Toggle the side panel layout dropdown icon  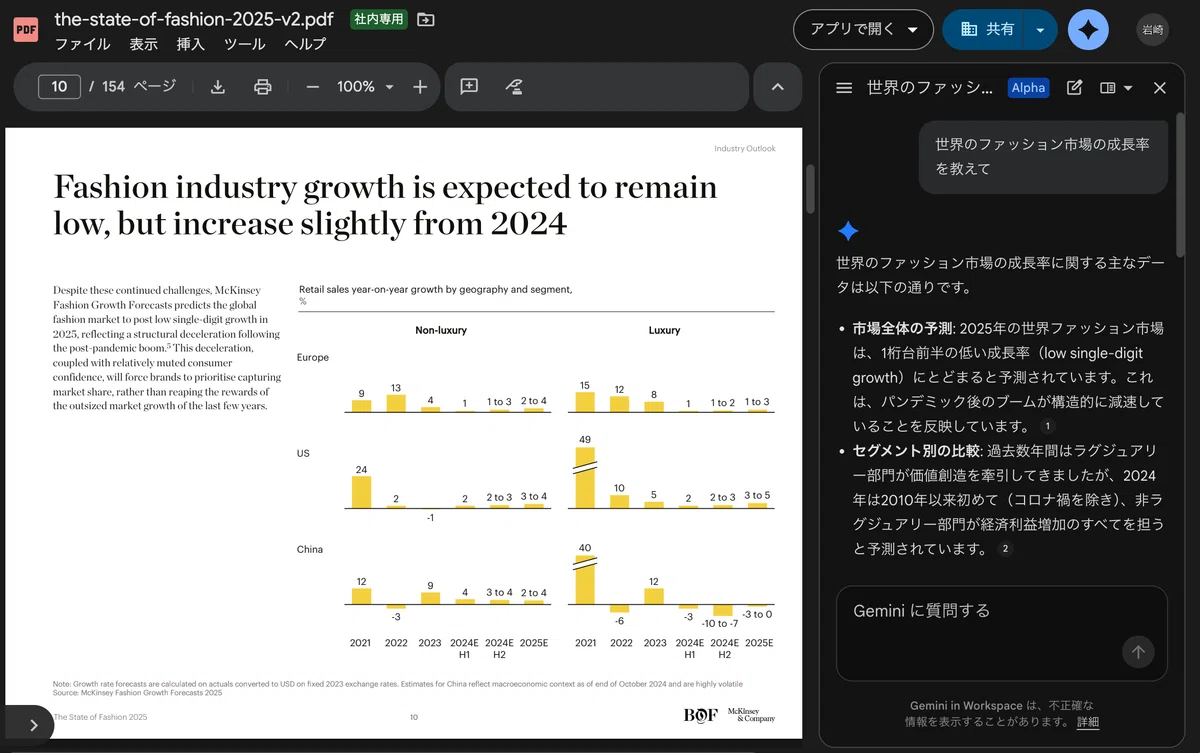pyautogui.click(x=1116, y=88)
